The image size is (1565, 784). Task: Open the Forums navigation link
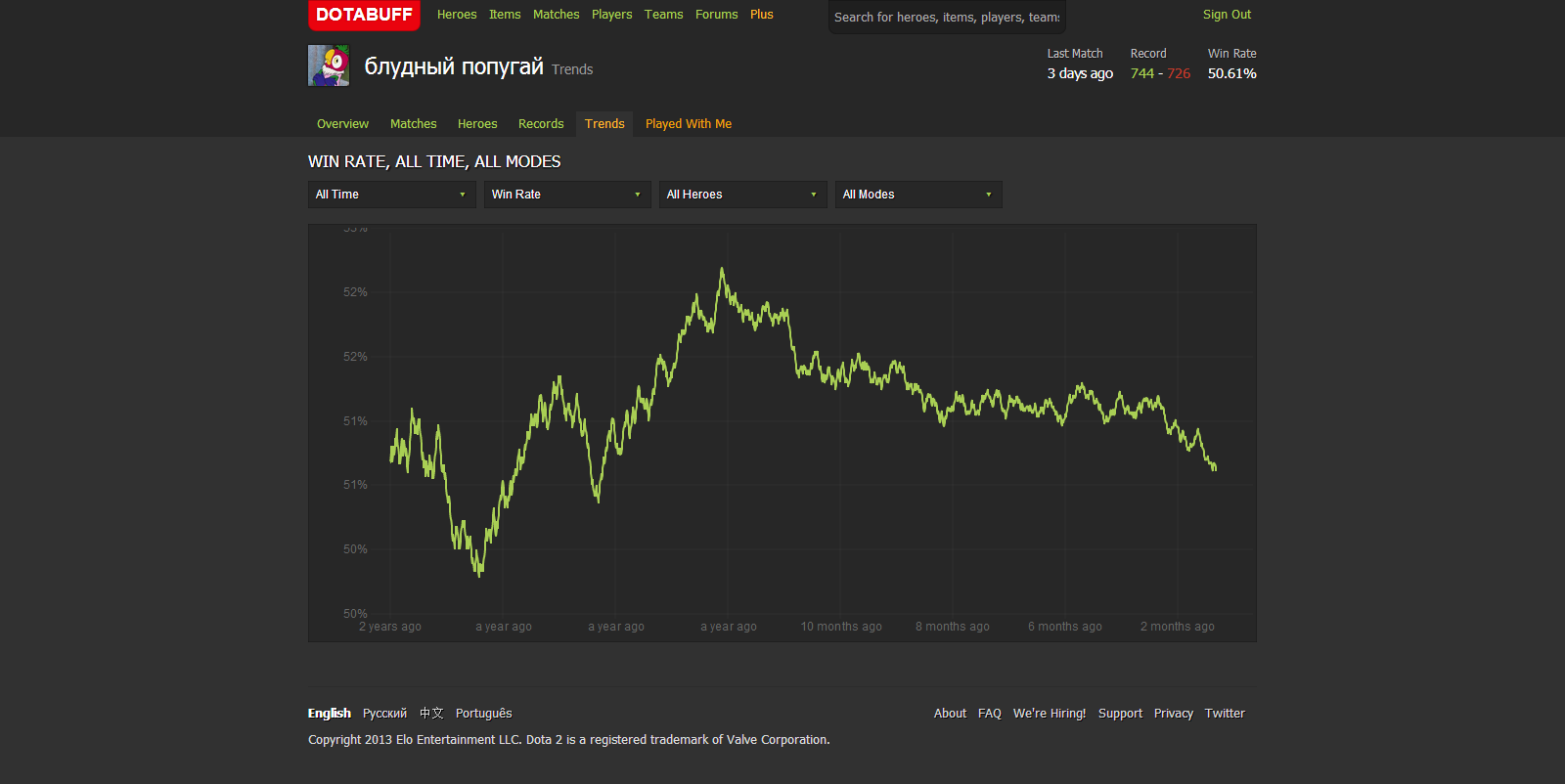(717, 15)
